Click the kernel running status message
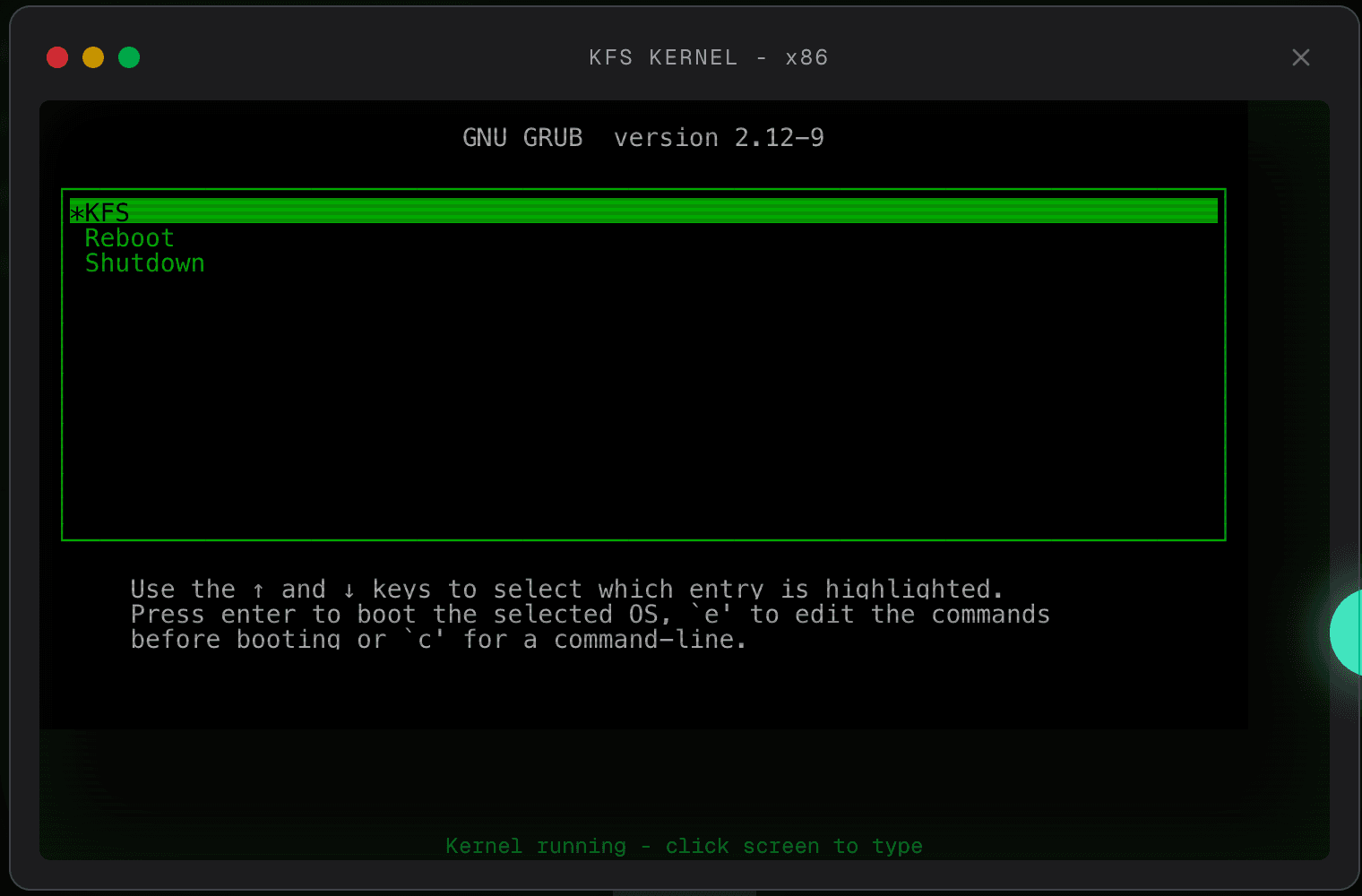Screen dimensions: 1362x896 click(684, 845)
